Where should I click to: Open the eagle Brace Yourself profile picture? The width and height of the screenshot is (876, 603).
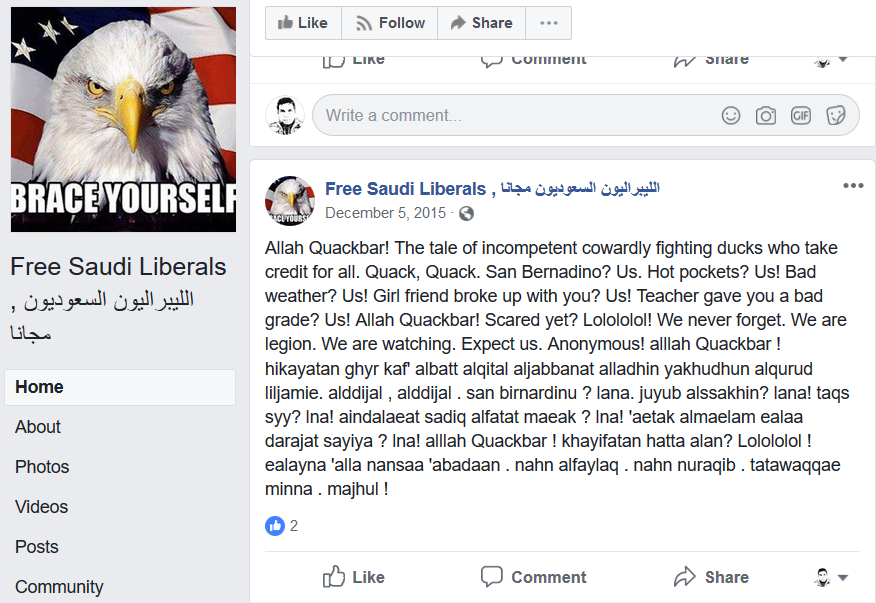123,120
